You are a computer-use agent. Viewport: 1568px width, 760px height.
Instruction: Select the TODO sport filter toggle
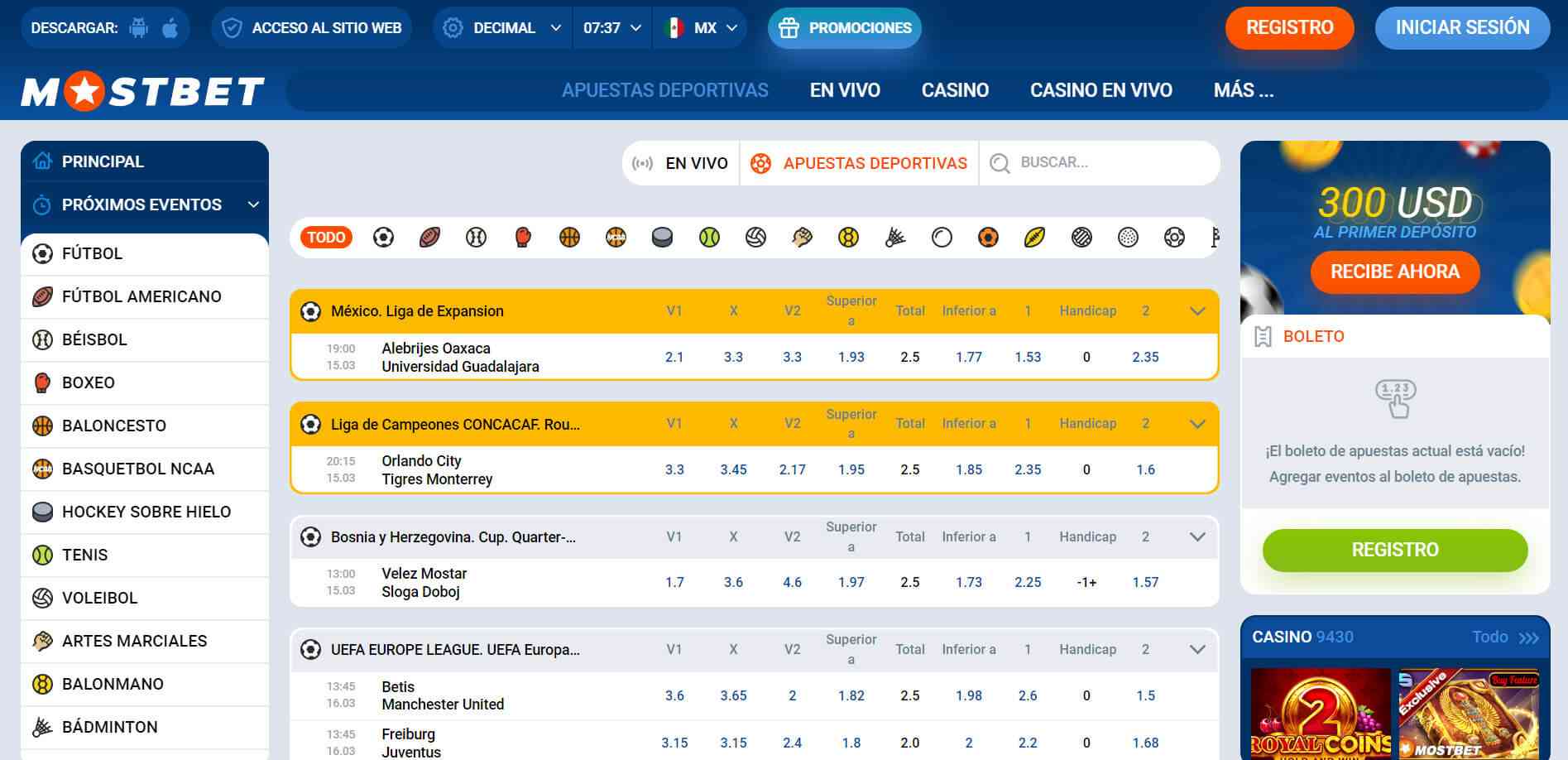tap(326, 238)
